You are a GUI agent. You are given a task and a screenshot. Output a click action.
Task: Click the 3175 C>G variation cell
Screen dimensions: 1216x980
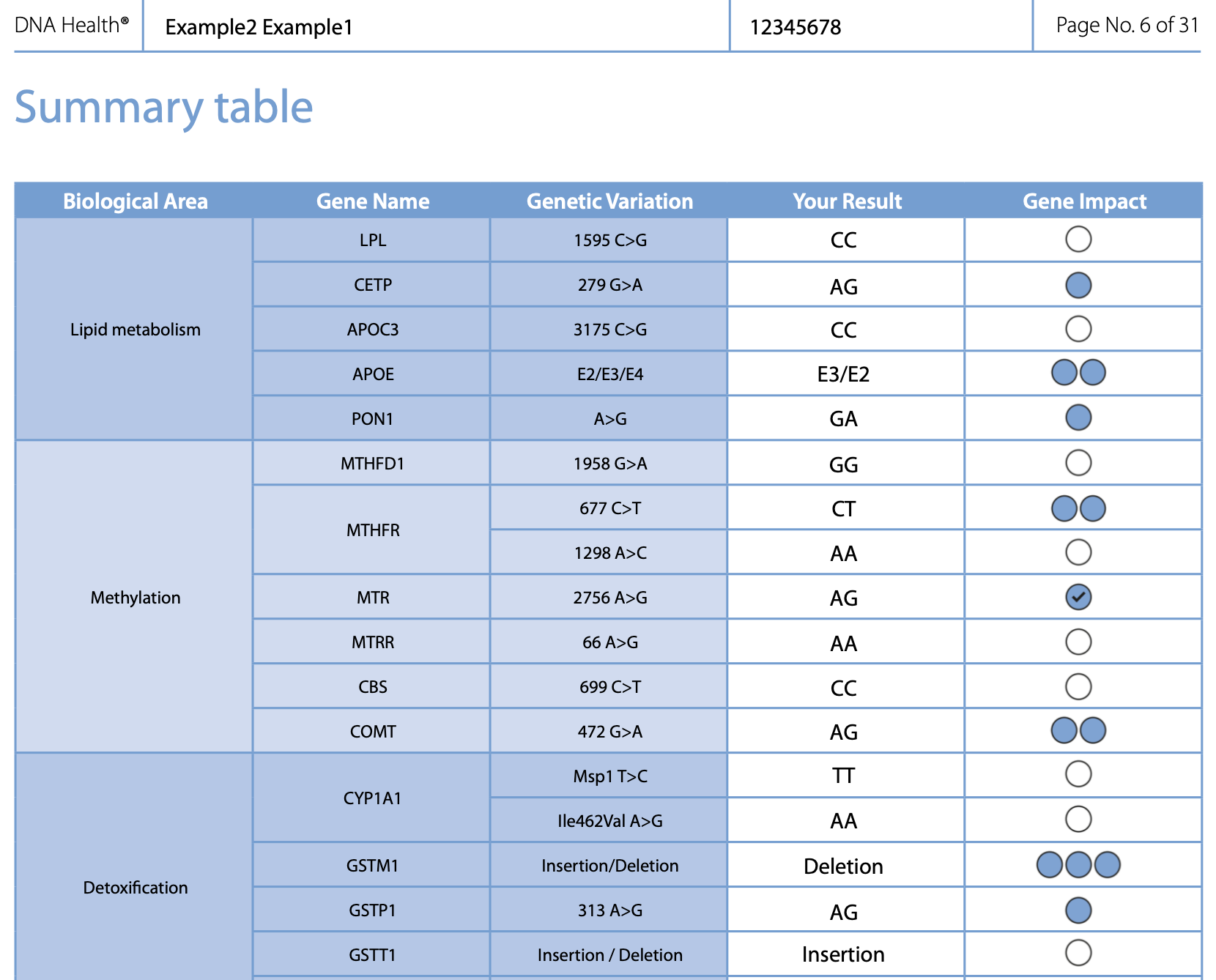609,330
